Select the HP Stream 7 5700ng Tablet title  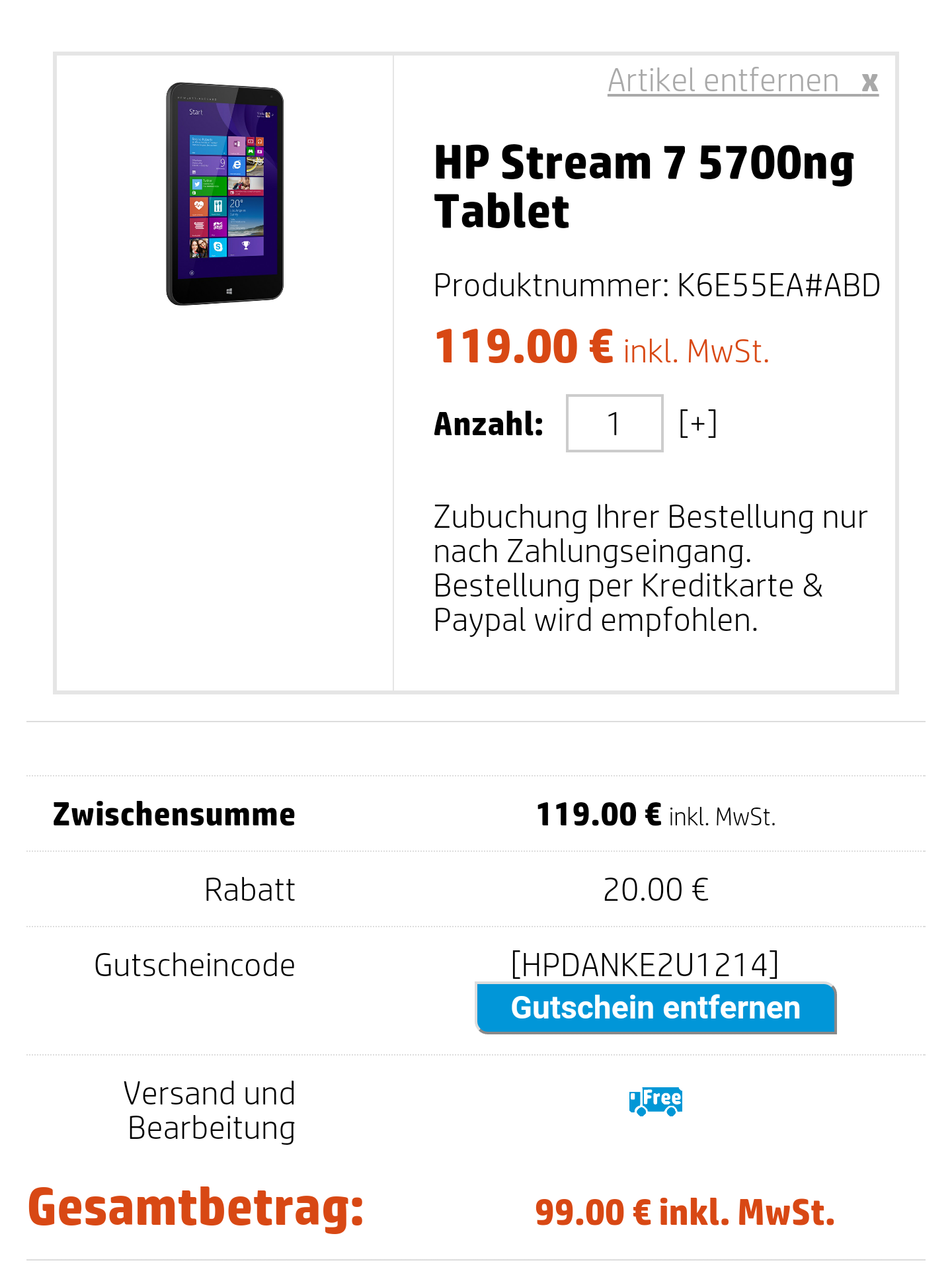[x=645, y=187]
